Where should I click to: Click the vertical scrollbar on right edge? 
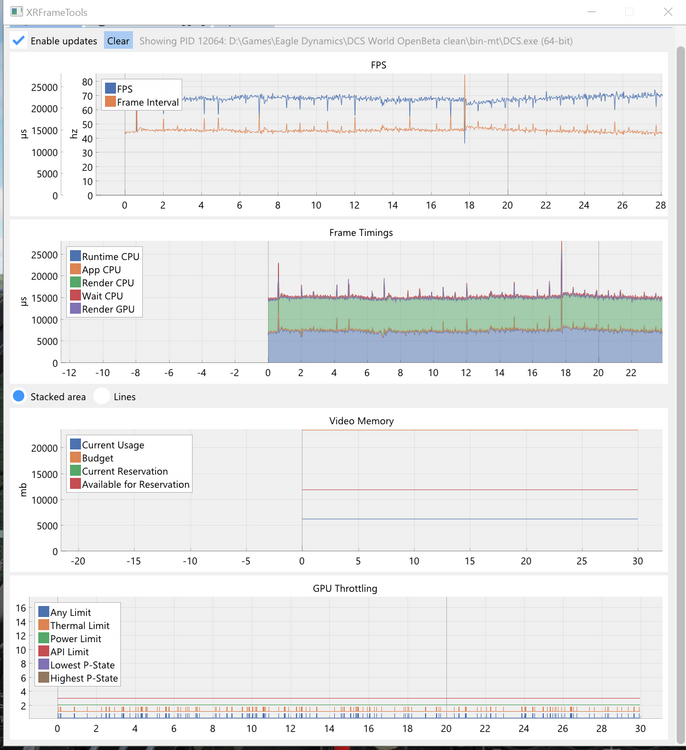pyautogui.click(x=680, y=395)
